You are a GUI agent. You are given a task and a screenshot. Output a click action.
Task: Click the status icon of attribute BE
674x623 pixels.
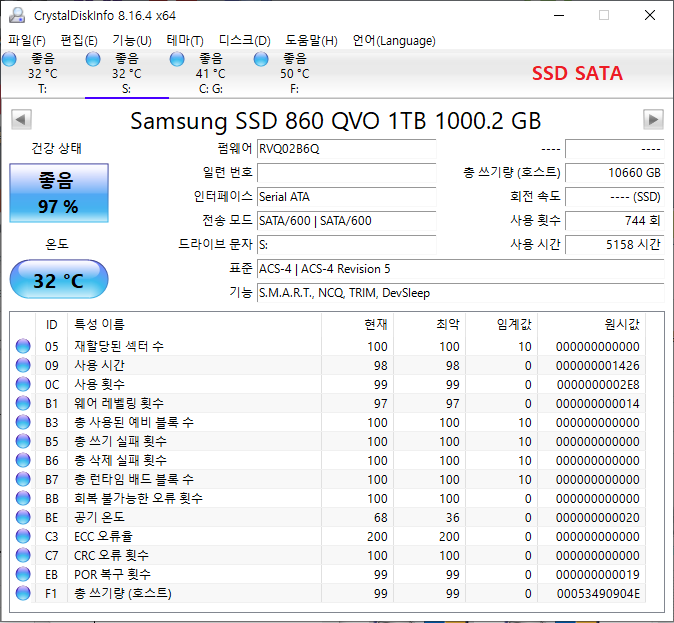coord(23,517)
